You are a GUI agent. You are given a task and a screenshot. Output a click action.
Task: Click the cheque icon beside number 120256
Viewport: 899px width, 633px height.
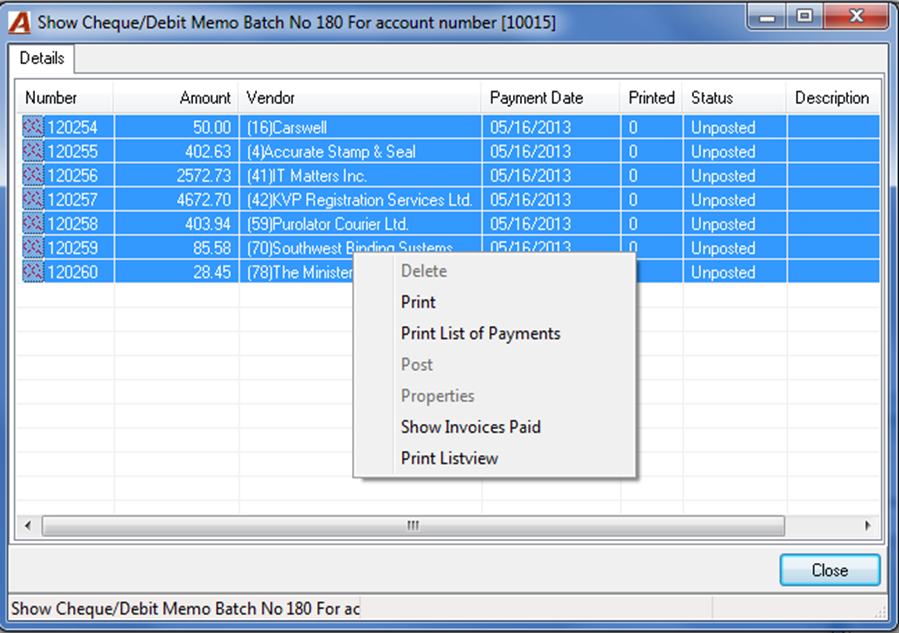coord(33,175)
